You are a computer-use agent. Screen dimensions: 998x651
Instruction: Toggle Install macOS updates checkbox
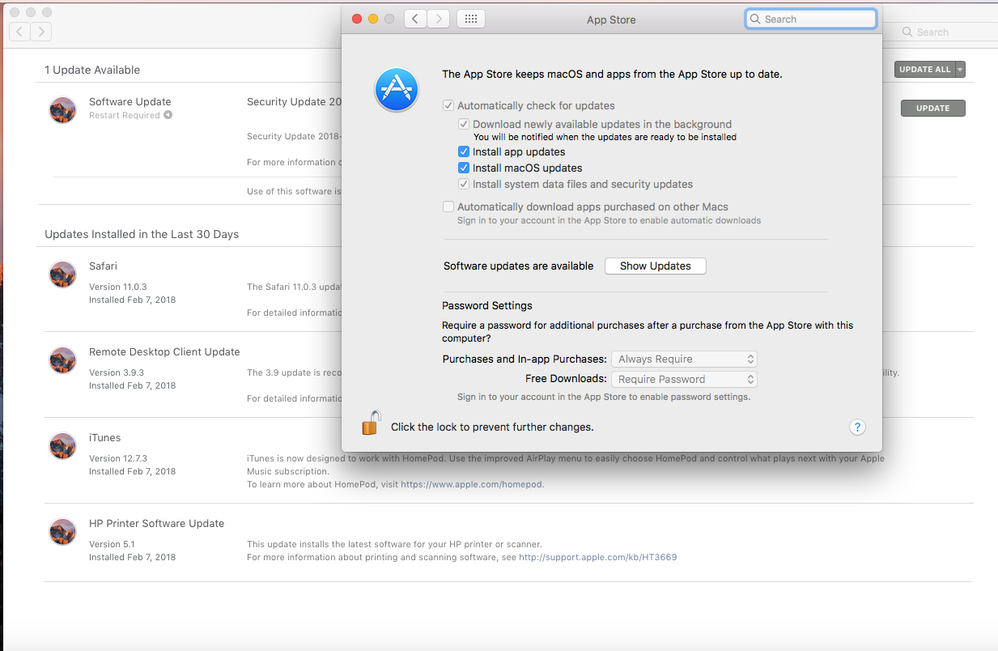pyautogui.click(x=463, y=168)
